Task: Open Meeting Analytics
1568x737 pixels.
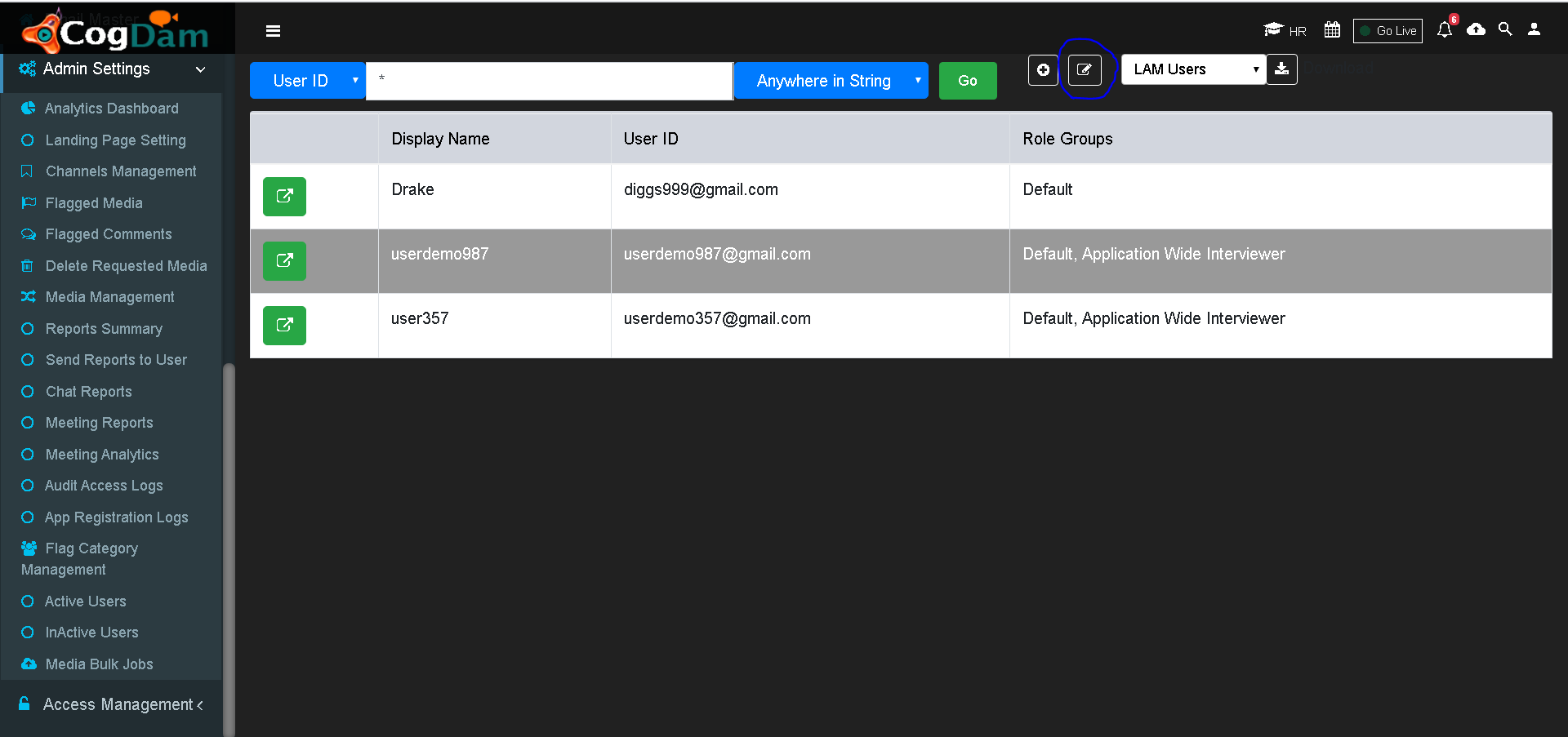Action: click(x=102, y=455)
